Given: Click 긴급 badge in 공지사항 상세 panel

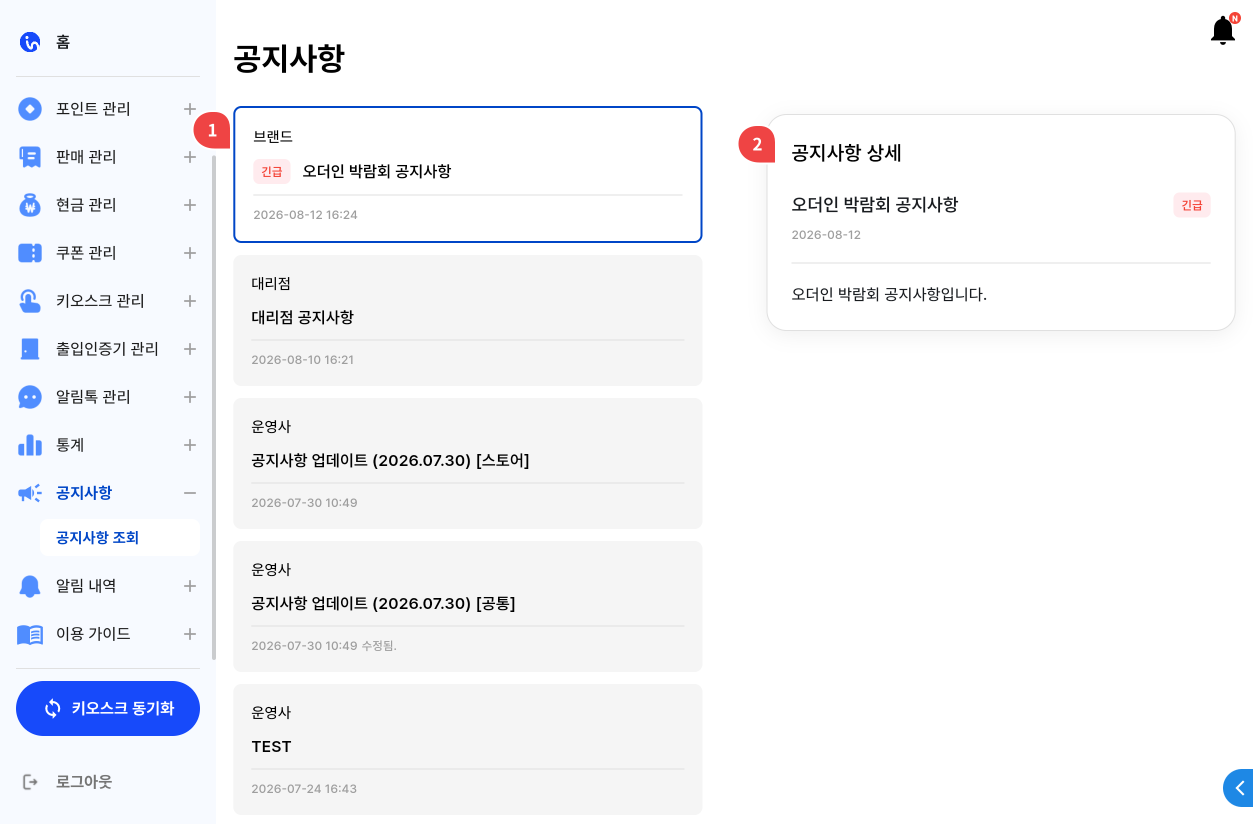Looking at the screenshot, I should coord(1192,205).
